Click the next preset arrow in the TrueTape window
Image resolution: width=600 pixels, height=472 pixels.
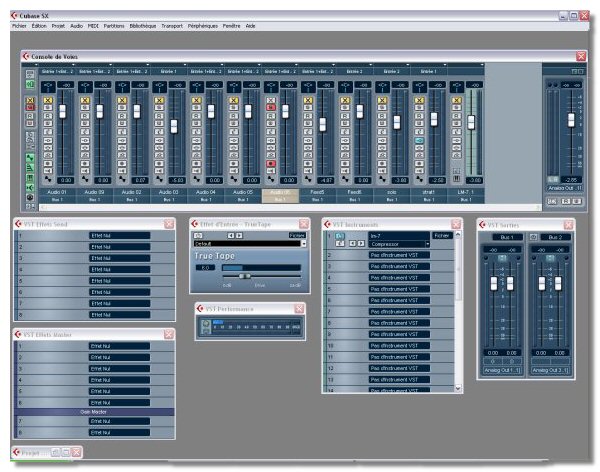pyautogui.click(x=240, y=235)
